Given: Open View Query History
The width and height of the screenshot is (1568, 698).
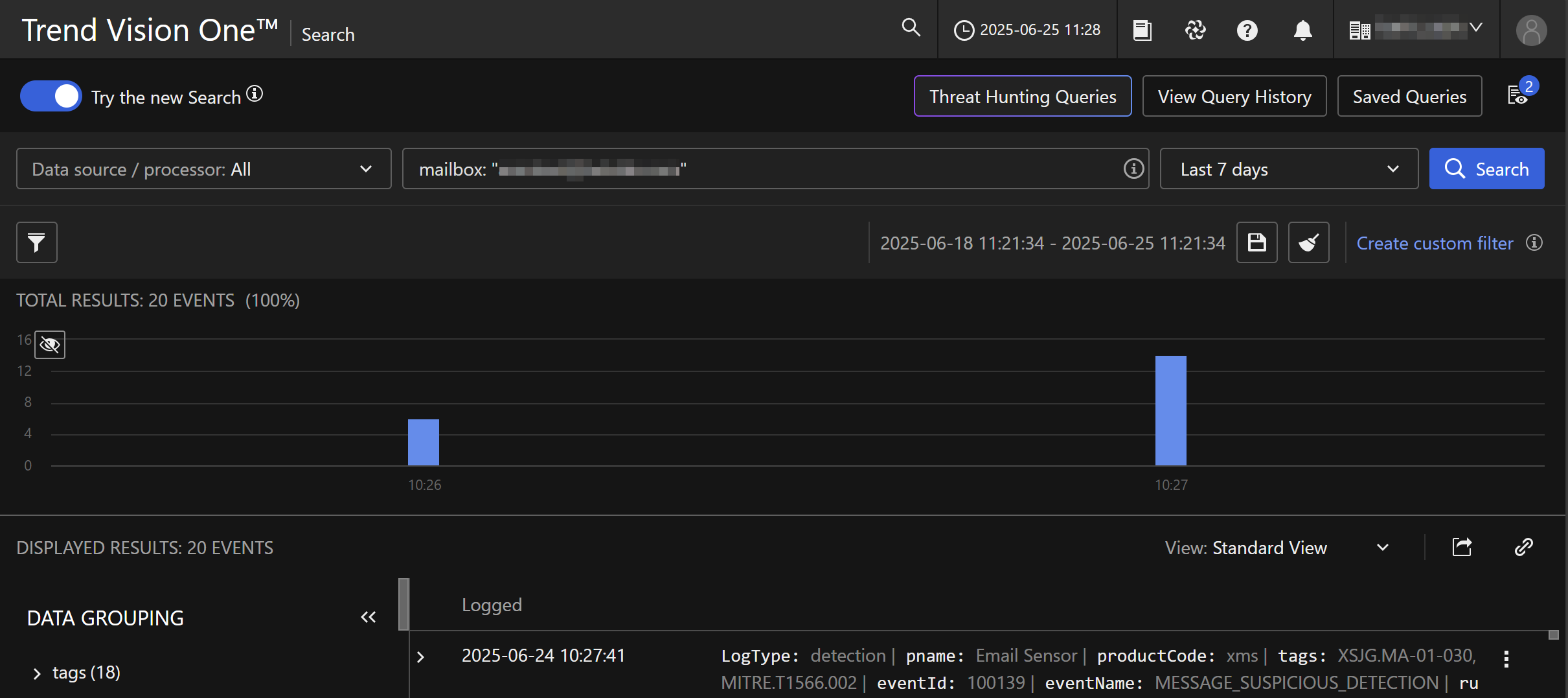Looking at the screenshot, I should tap(1234, 97).
